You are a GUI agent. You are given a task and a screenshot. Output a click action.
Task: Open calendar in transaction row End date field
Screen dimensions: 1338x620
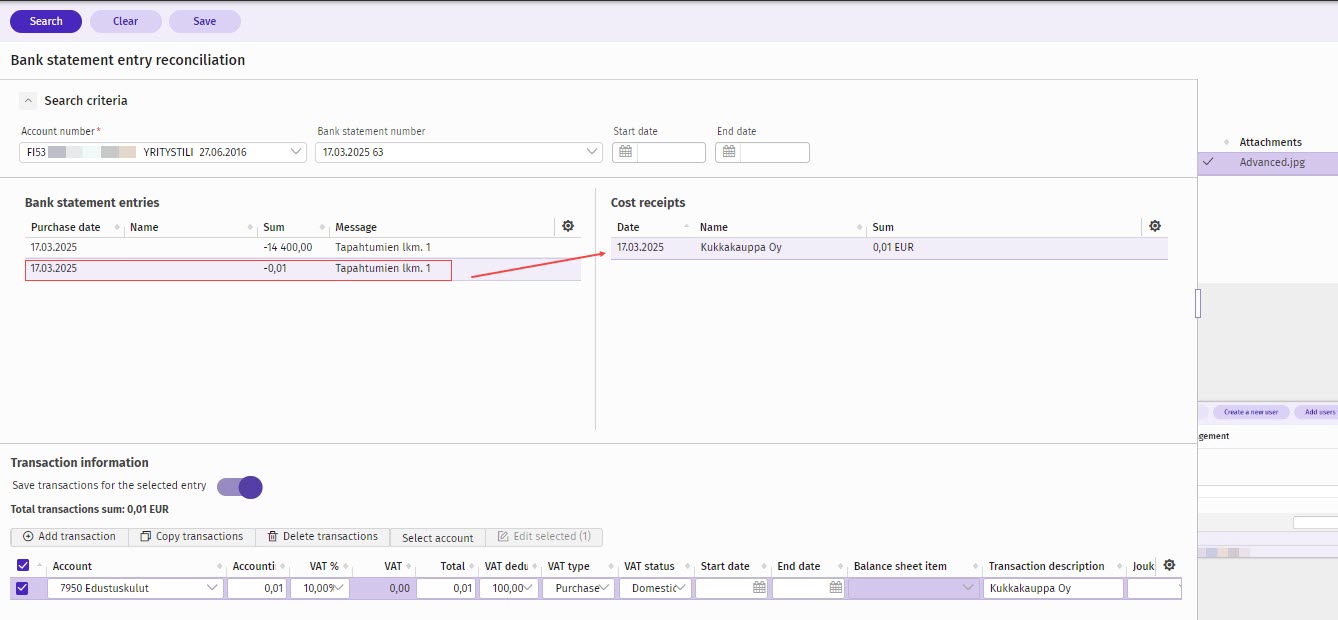tap(836, 588)
